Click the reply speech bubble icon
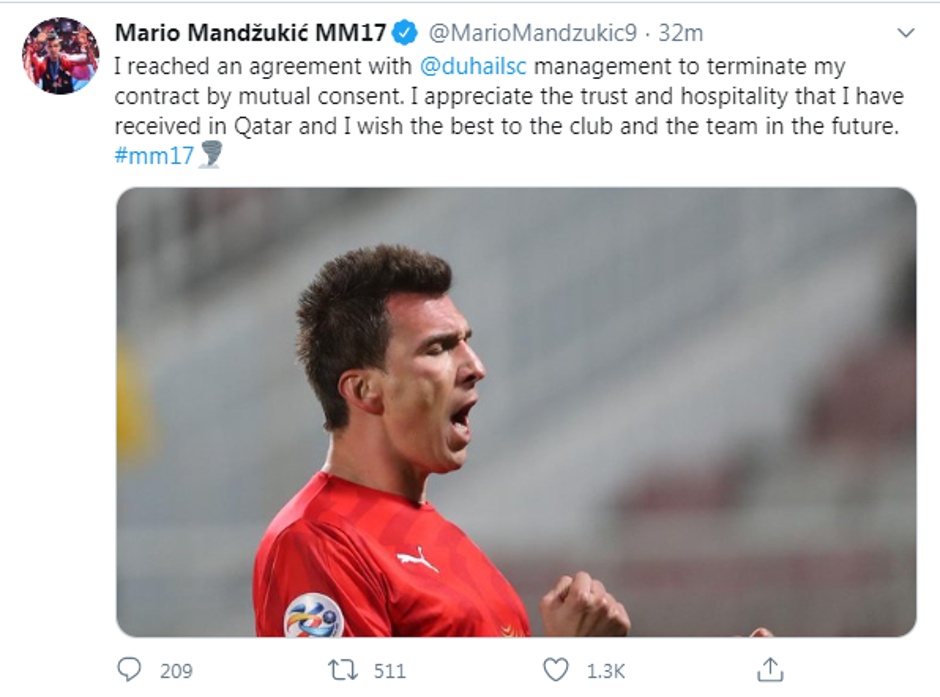Screen dimensions: 940x697 pyautogui.click(x=129, y=670)
